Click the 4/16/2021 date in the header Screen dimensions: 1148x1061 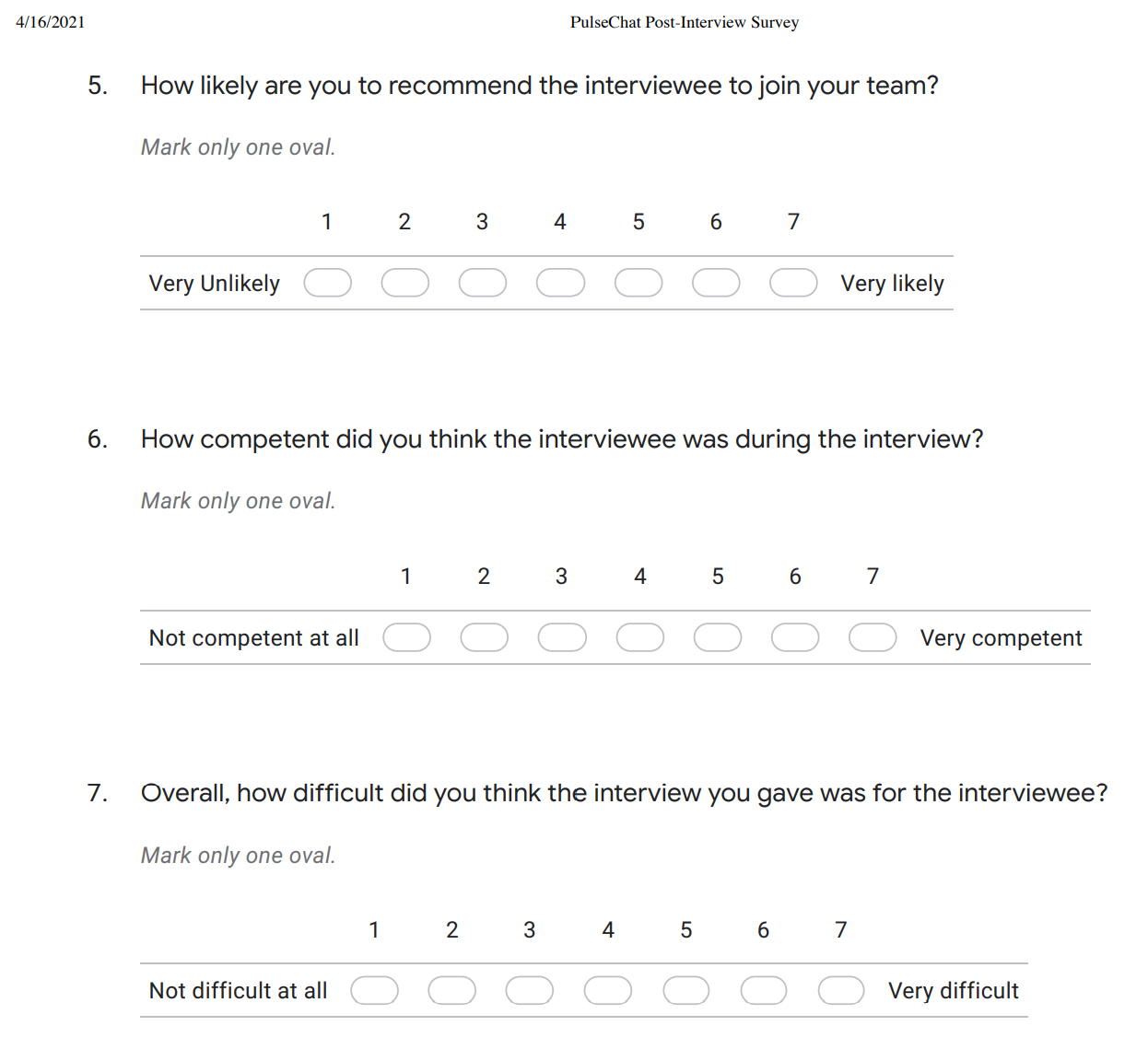[51, 22]
